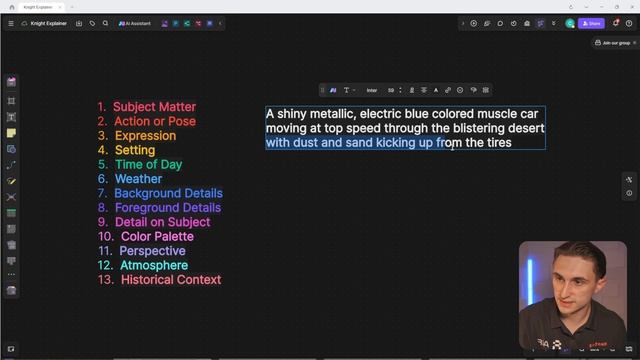The width and height of the screenshot is (640, 360).
Task: Click '4. Setting' list line
Action: click(126, 150)
